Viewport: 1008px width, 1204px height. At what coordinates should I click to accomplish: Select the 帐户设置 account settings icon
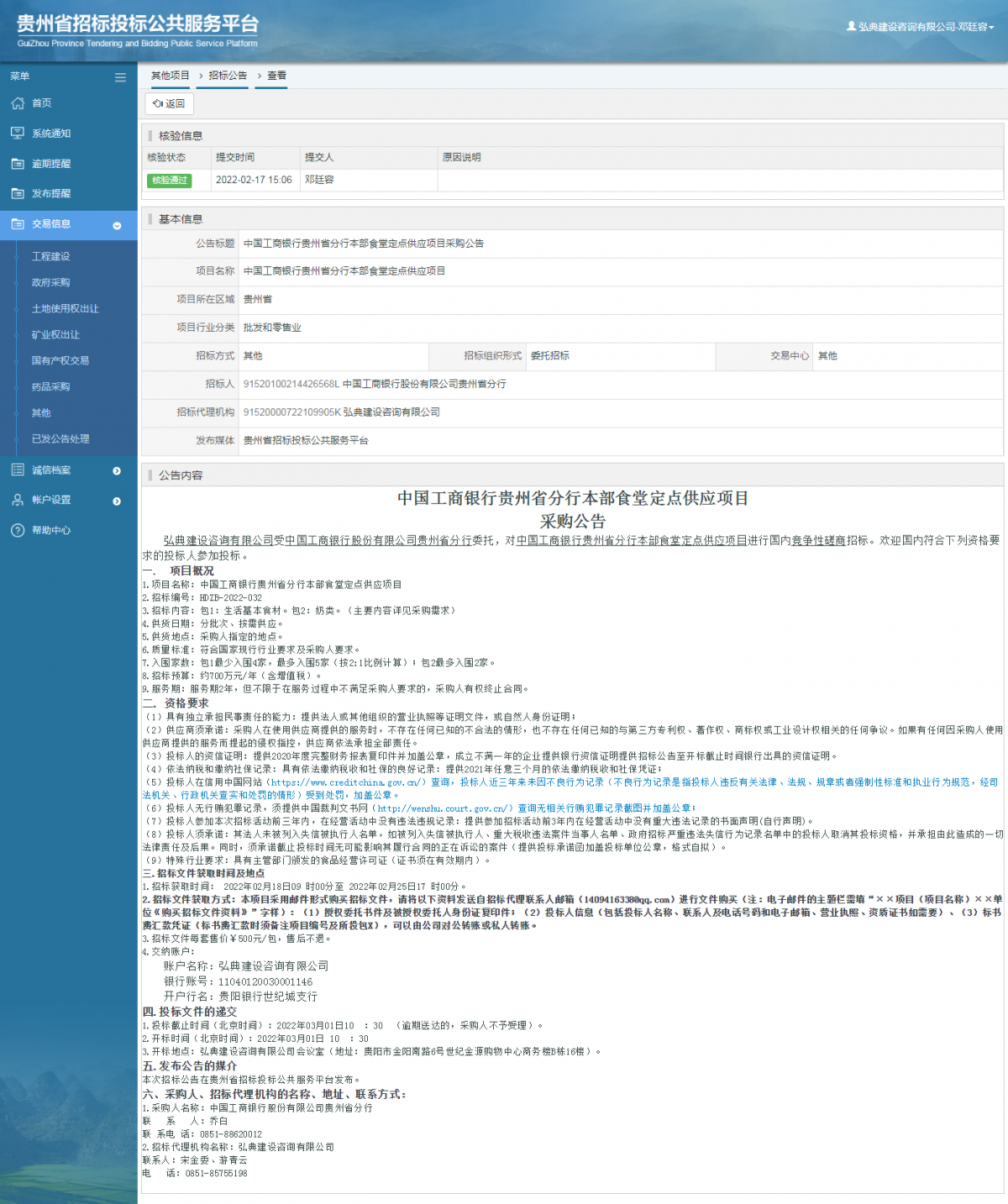point(18,500)
